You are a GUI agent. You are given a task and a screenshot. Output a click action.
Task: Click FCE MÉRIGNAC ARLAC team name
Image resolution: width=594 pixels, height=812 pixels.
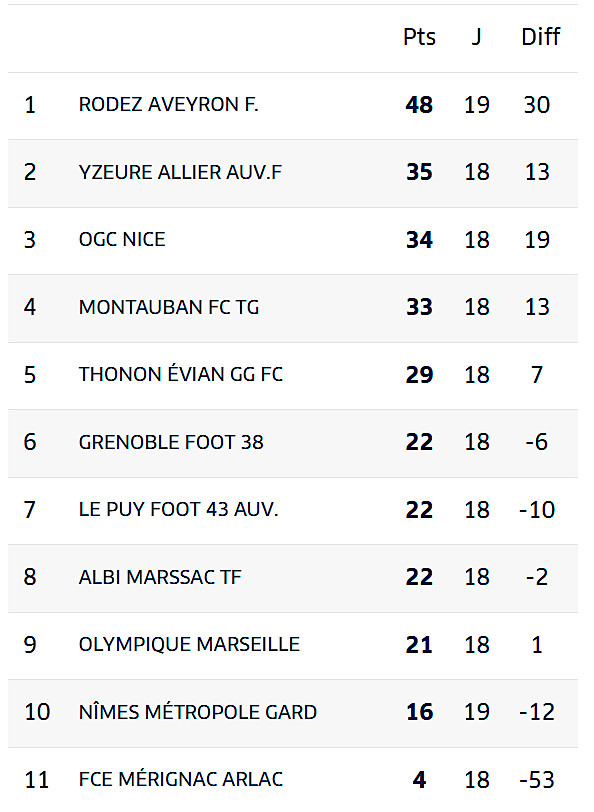(181, 779)
